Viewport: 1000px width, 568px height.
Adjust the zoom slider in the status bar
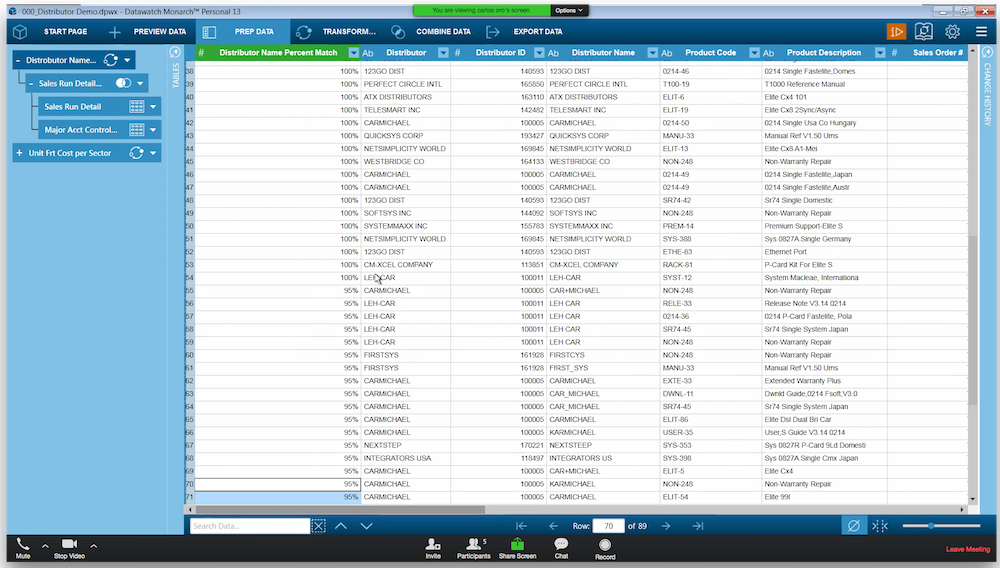coord(931,526)
